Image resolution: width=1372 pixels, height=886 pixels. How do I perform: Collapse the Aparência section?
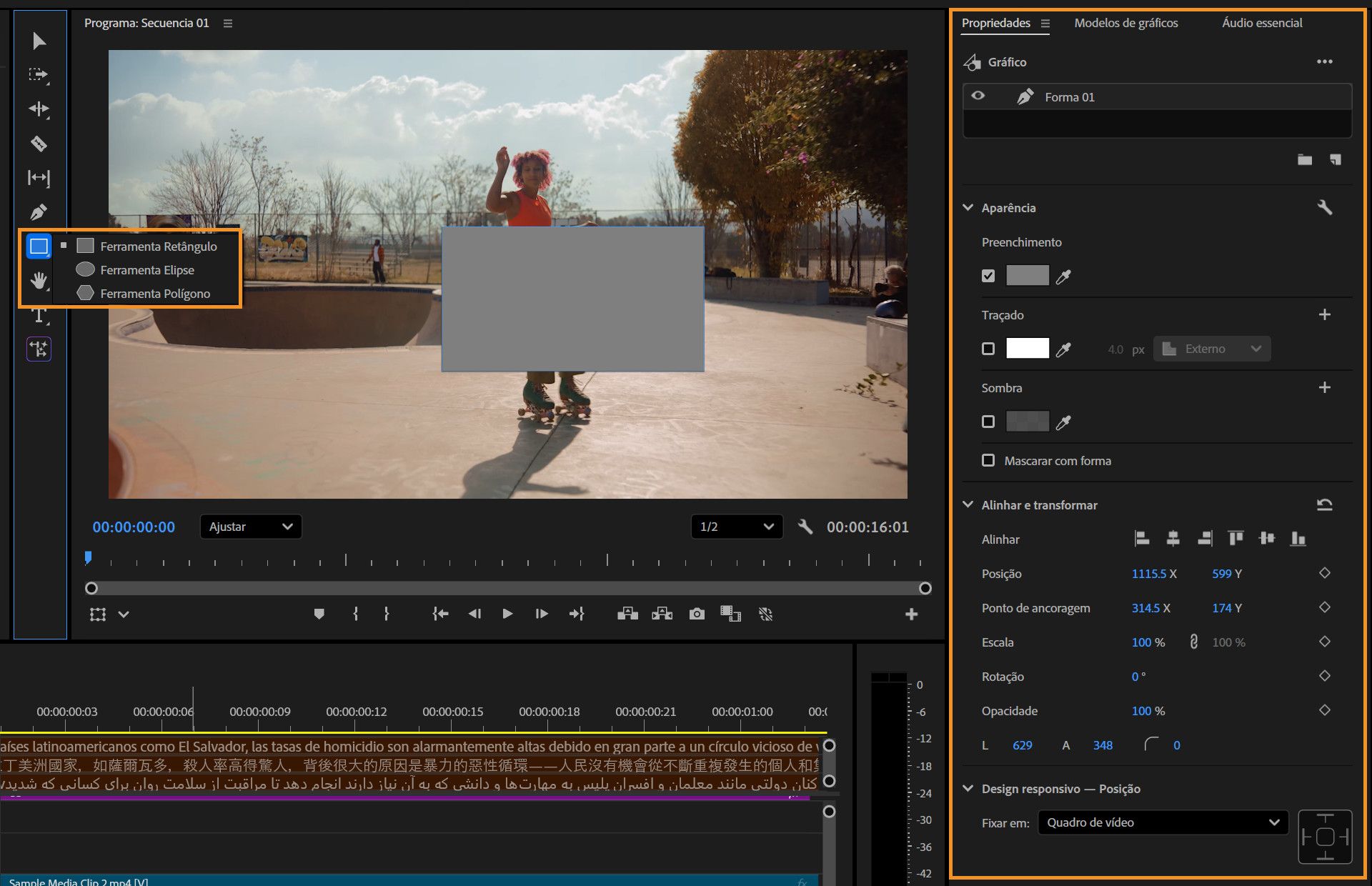[x=968, y=208]
